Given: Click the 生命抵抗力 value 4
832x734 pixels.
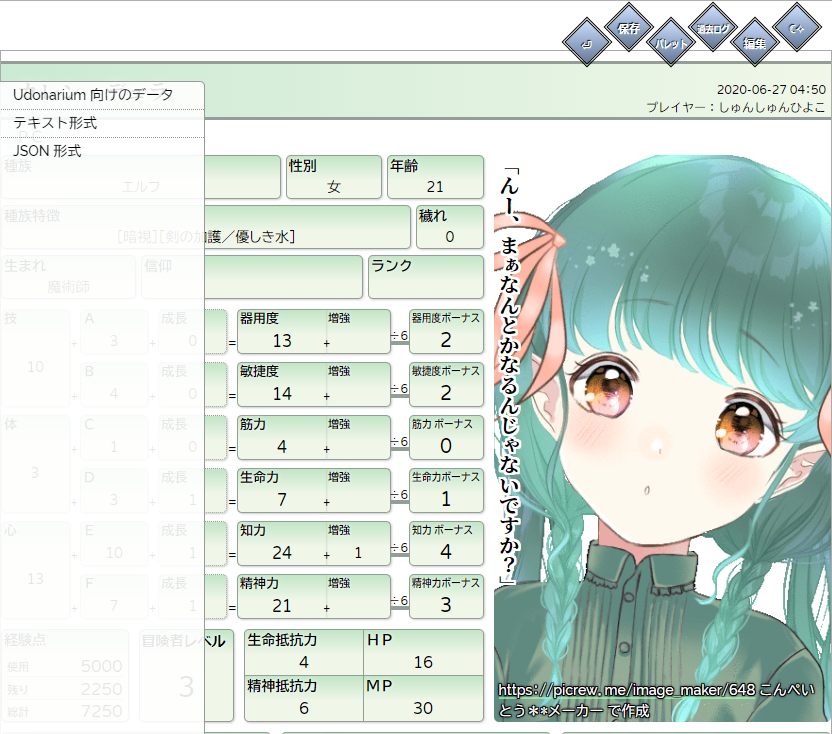Looking at the screenshot, I should pos(304,662).
